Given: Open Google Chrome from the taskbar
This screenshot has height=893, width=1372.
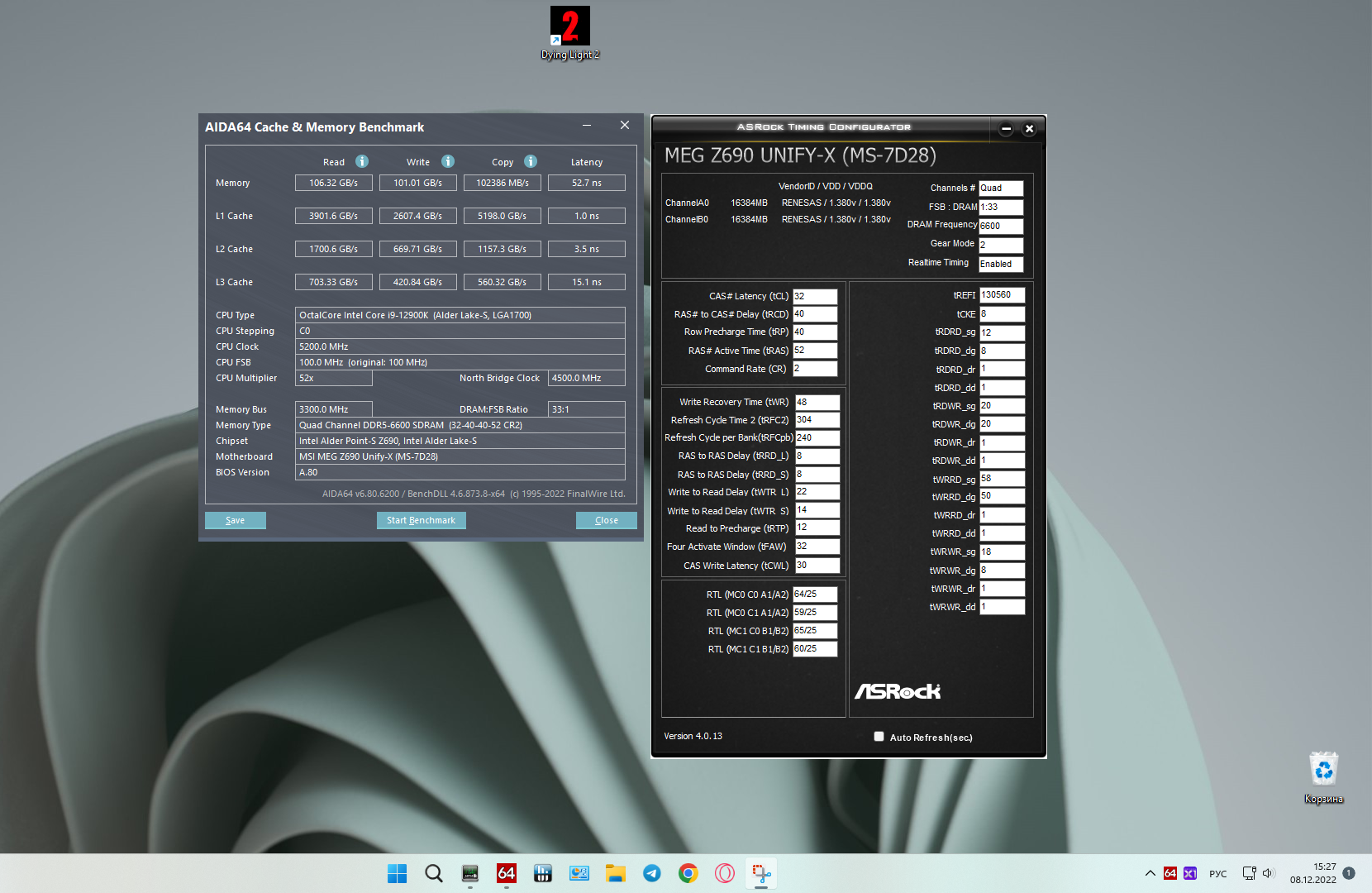Looking at the screenshot, I should click(x=688, y=873).
